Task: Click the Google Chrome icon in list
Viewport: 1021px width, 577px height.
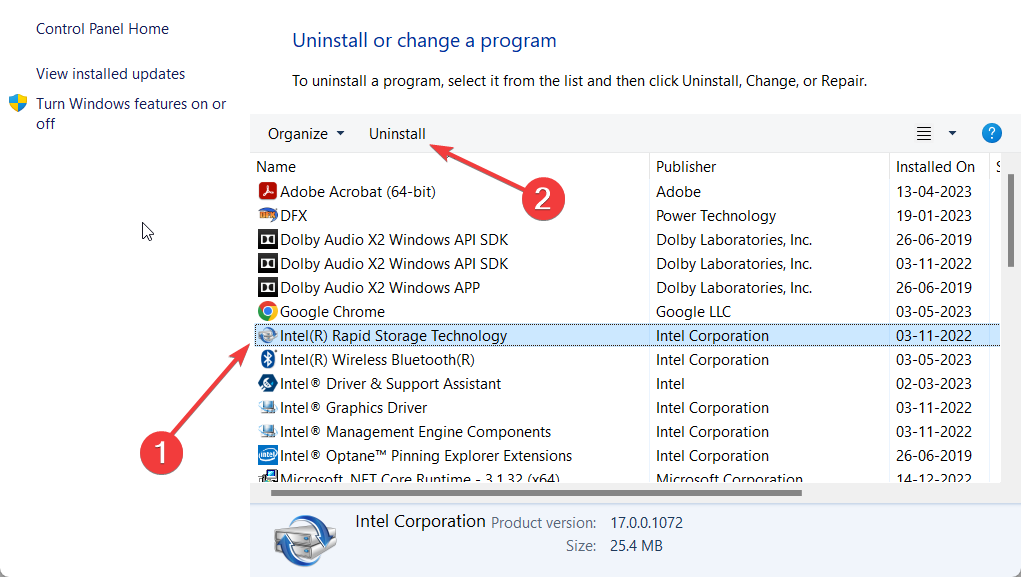Action: (x=267, y=311)
